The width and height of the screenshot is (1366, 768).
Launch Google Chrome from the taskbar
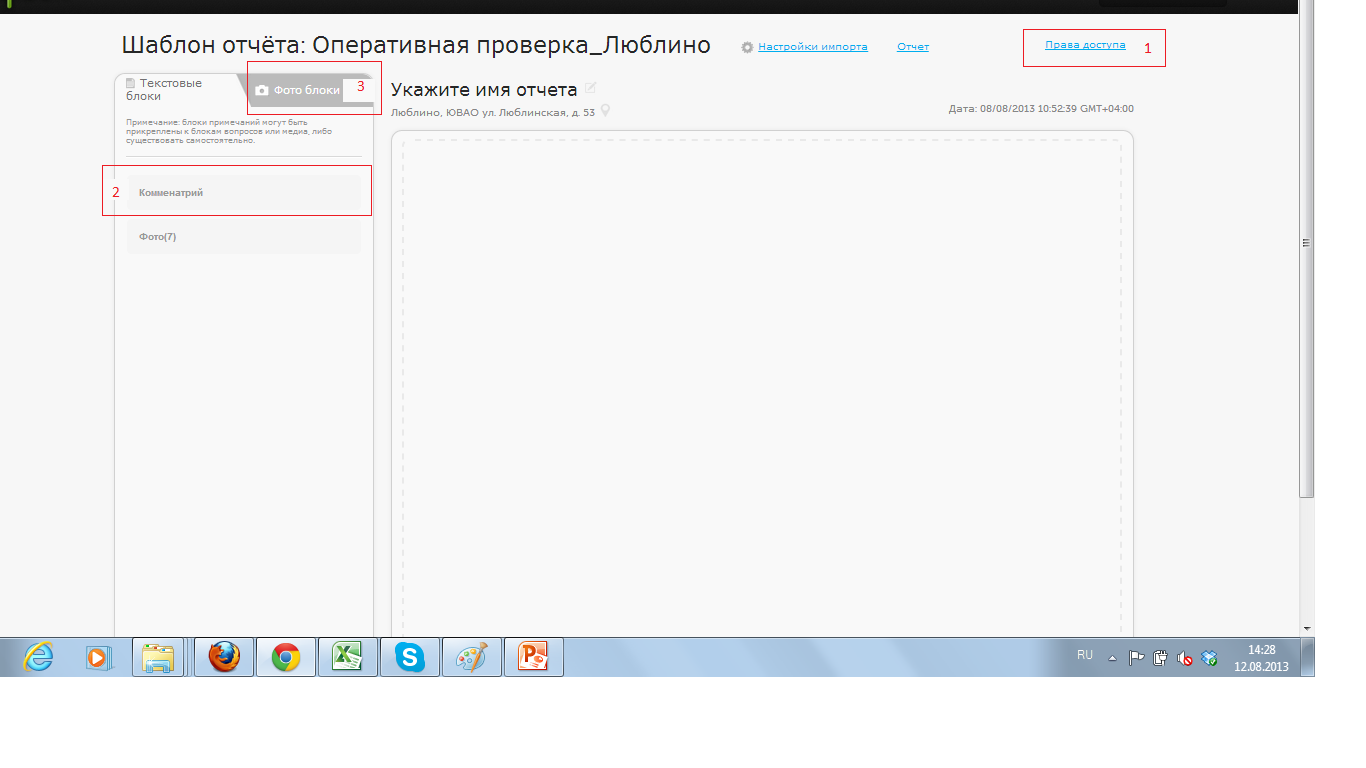286,657
